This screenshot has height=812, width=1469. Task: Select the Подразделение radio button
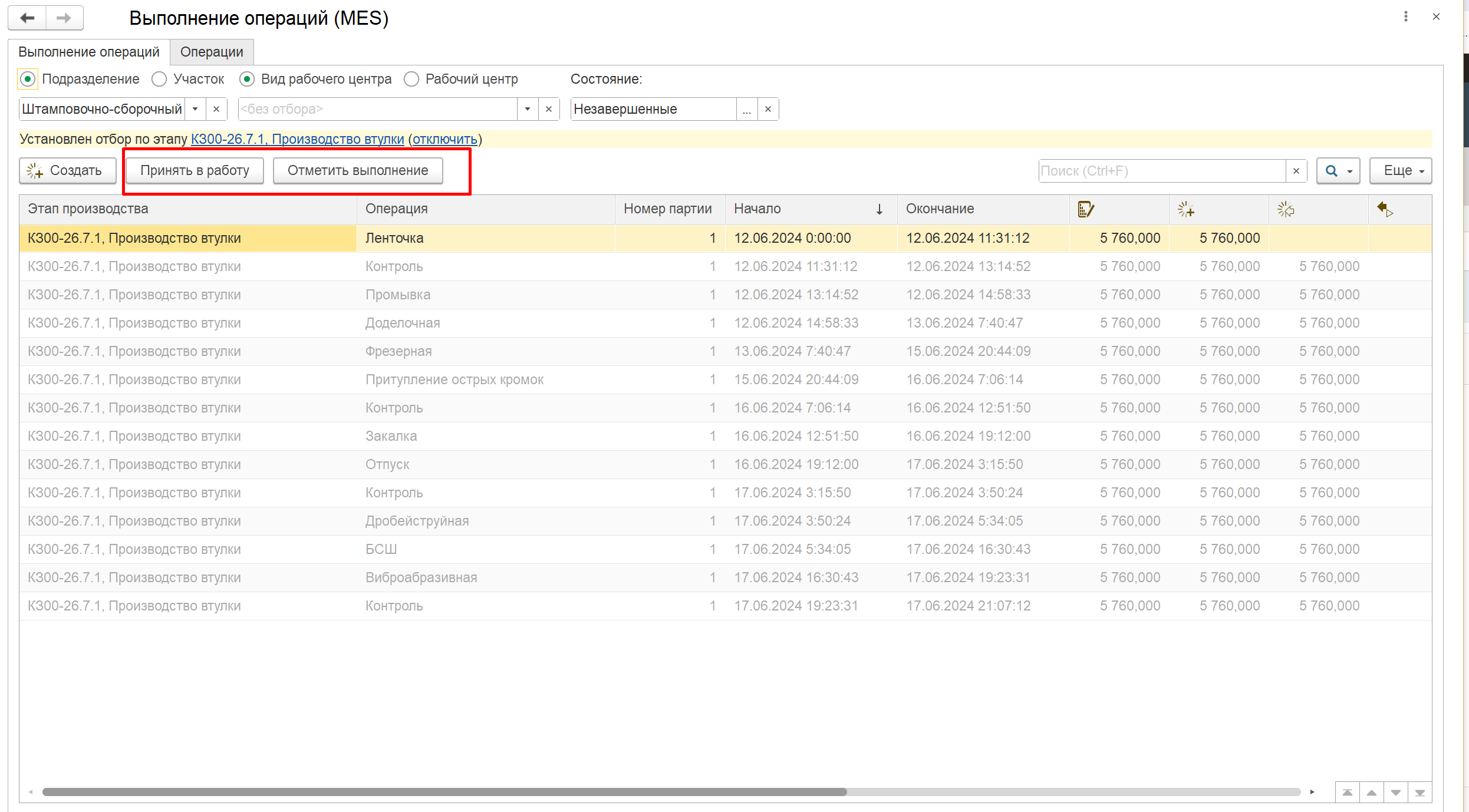28,79
